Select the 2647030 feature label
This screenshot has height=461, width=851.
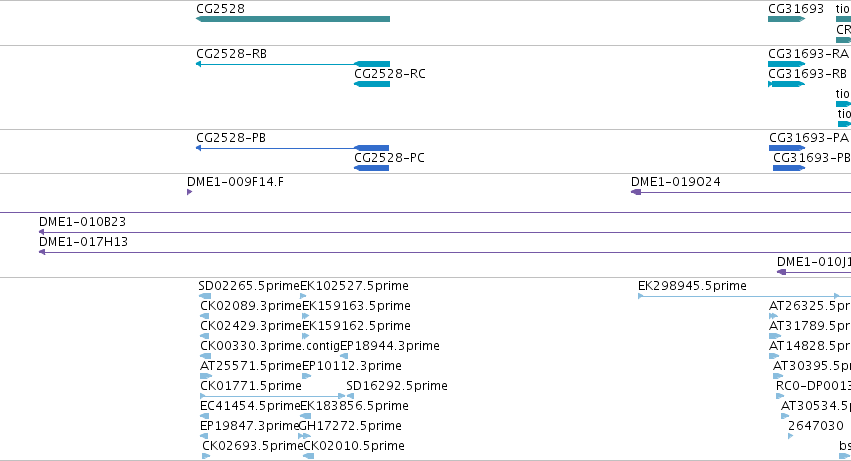click(x=816, y=426)
